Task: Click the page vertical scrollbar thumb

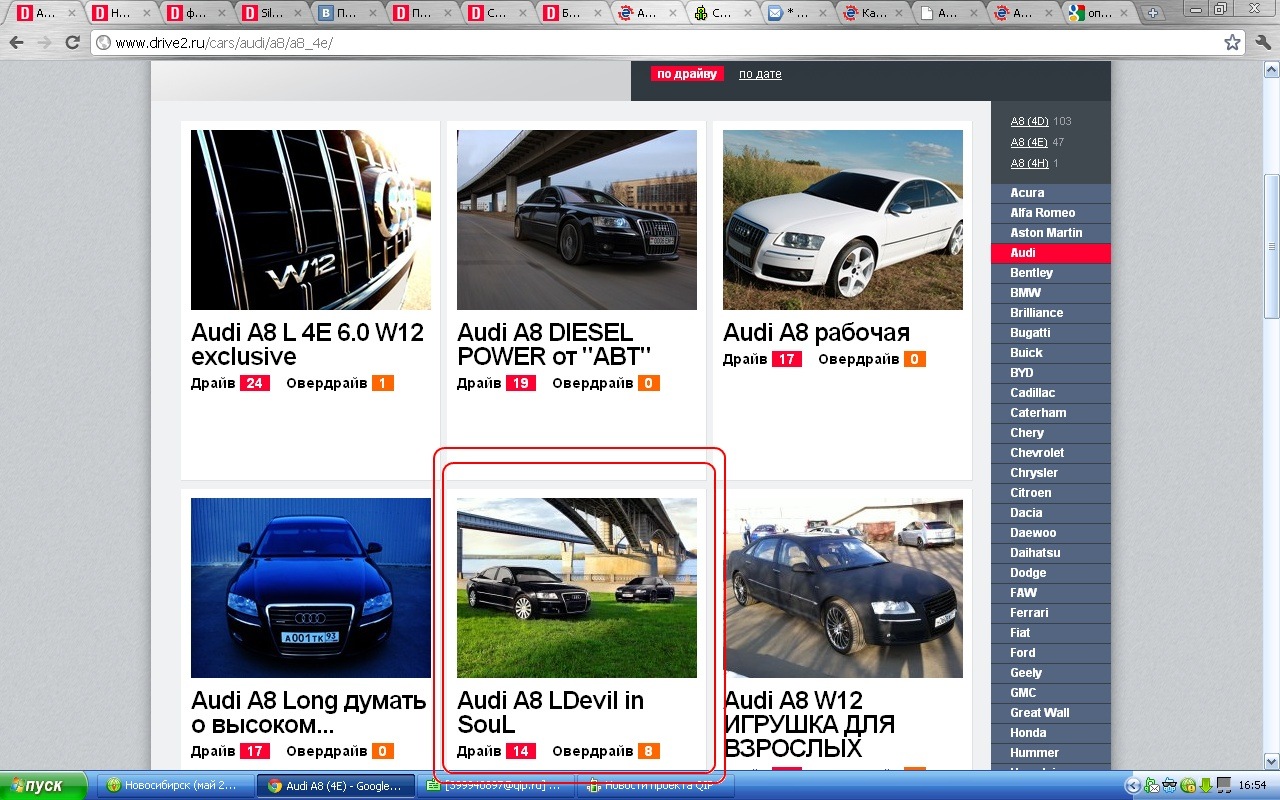Action: [x=1271, y=246]
